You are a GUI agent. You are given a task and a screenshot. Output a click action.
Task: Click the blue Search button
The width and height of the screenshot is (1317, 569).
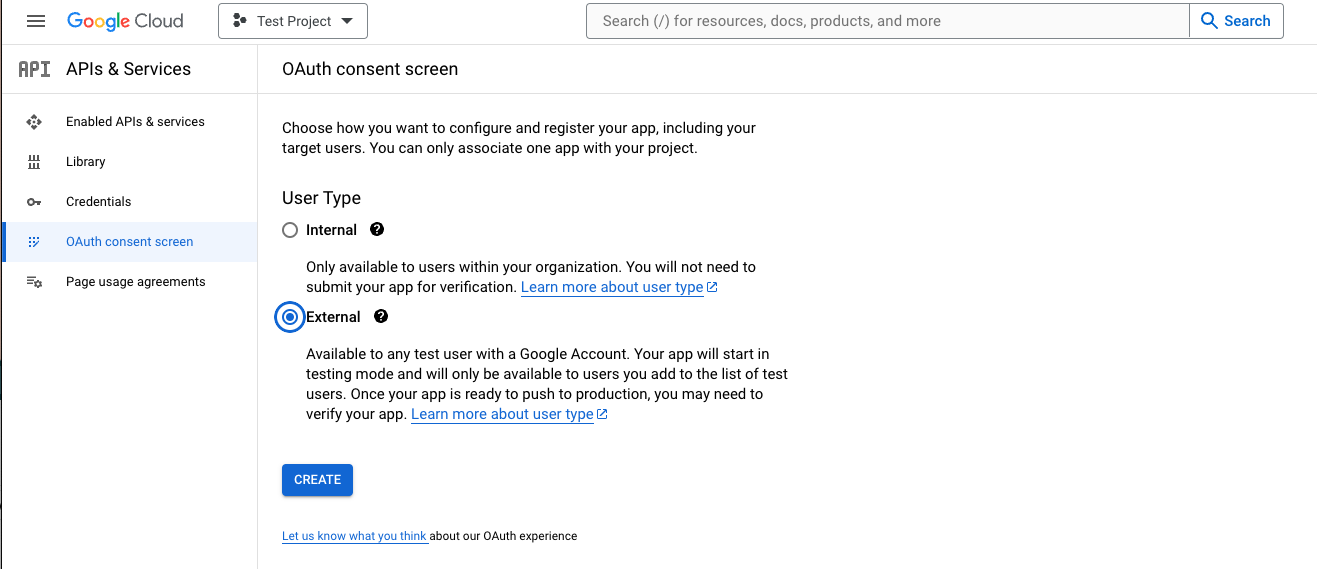coord(1236,21)
